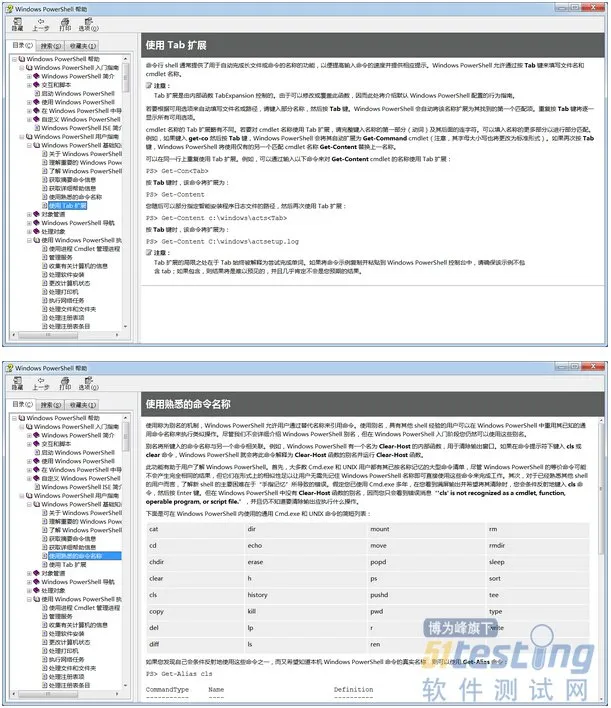611x708 pixels.
Task: Open 收集有关计算机的信息 topic in 使用熟悉的命令名称 window
Action: point(78,625)
